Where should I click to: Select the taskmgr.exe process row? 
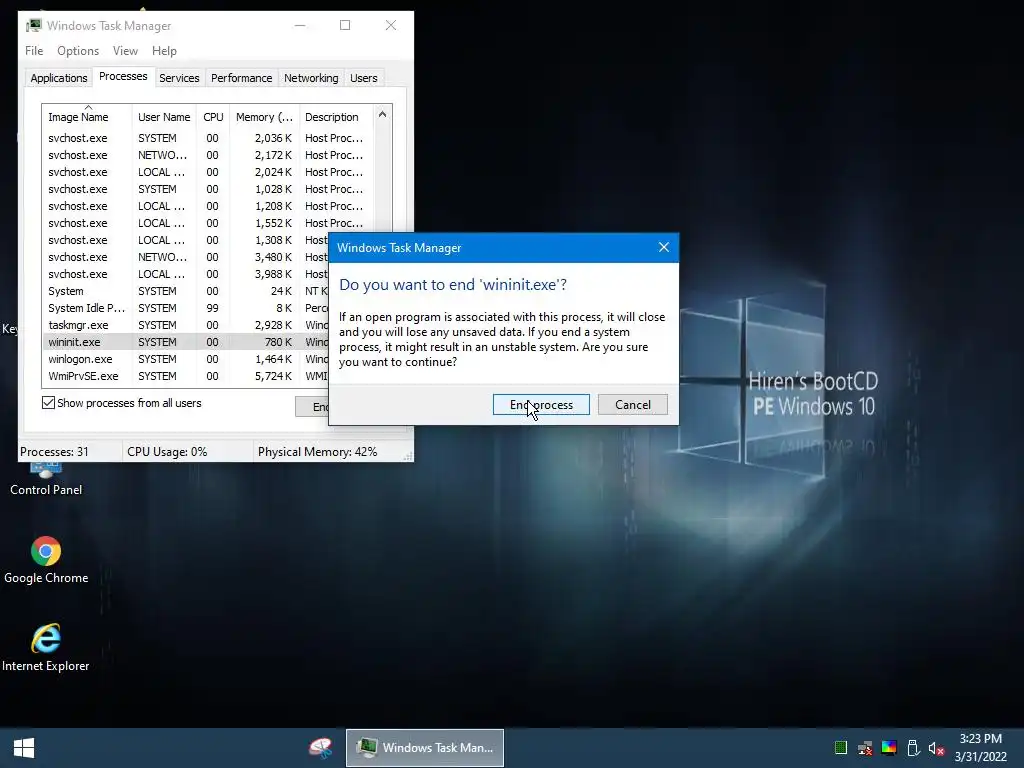click(185, 325)
